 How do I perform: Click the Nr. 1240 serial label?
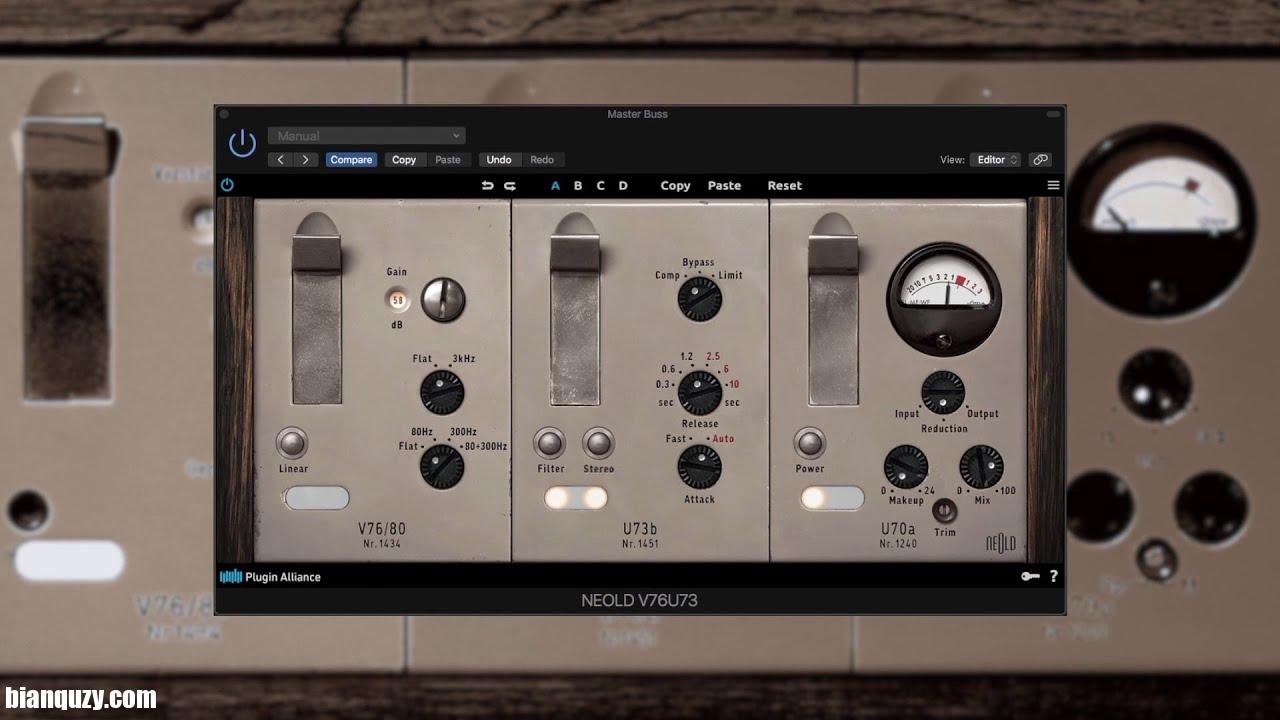pyautogui.click(x=898, y=544)
